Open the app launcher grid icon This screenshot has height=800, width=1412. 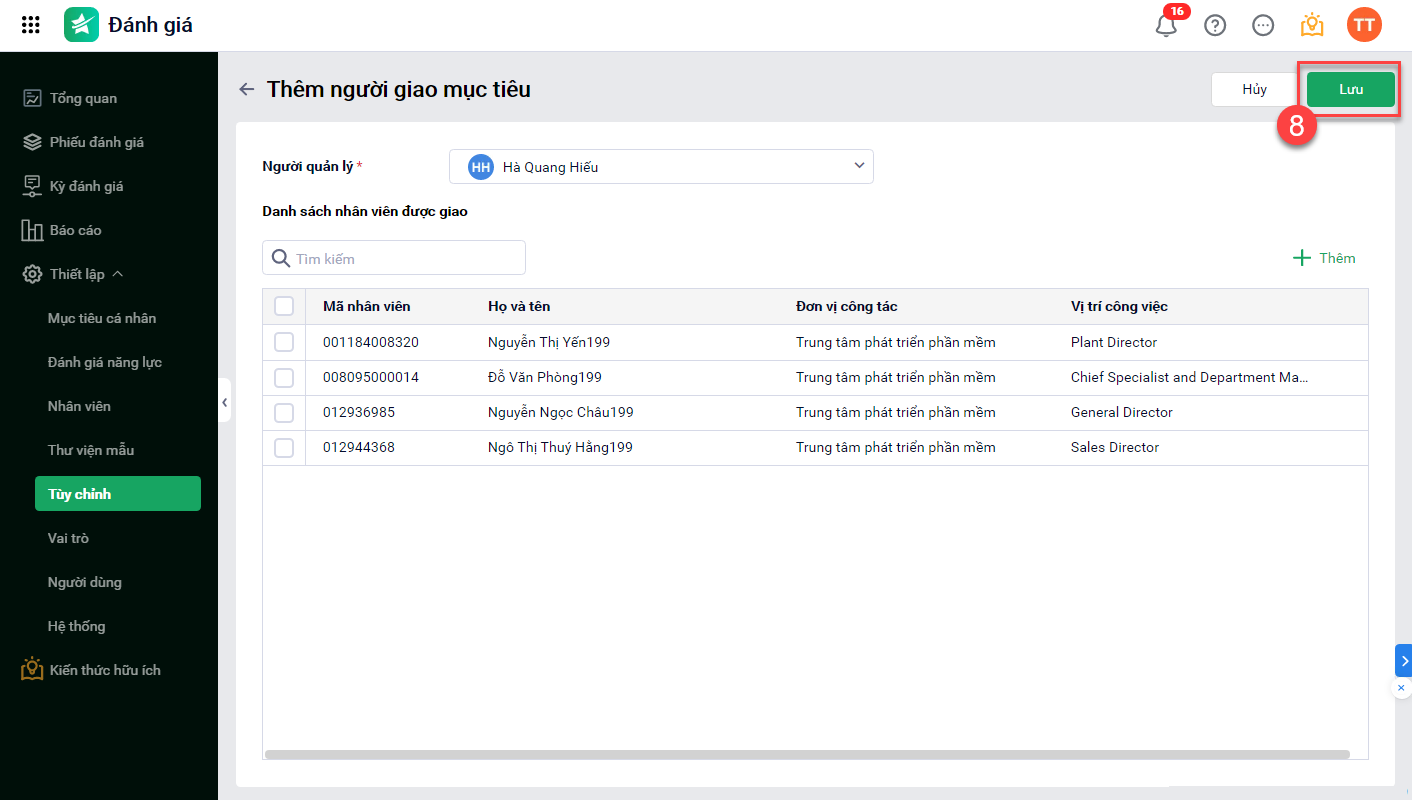pyautogui.click(x=31, y=25)
